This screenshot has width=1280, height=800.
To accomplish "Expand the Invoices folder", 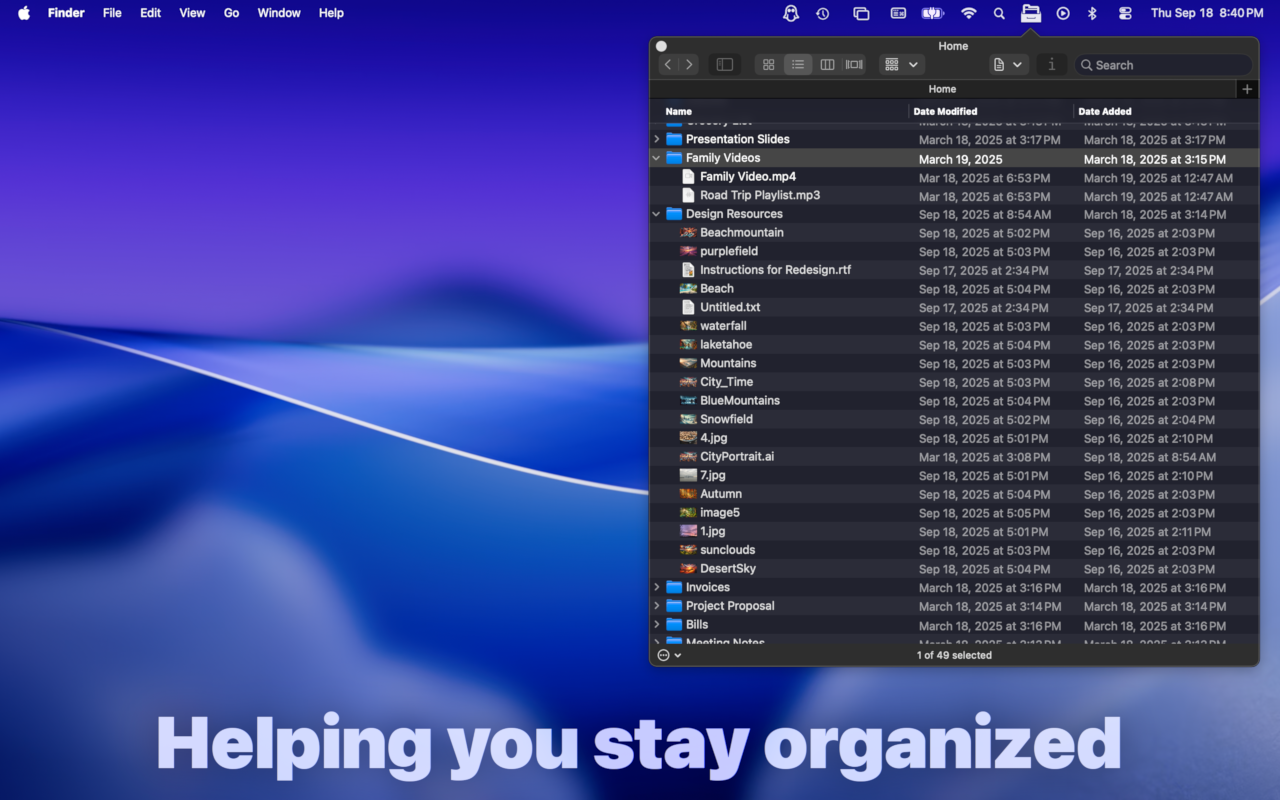I will [x=656, y=587].
